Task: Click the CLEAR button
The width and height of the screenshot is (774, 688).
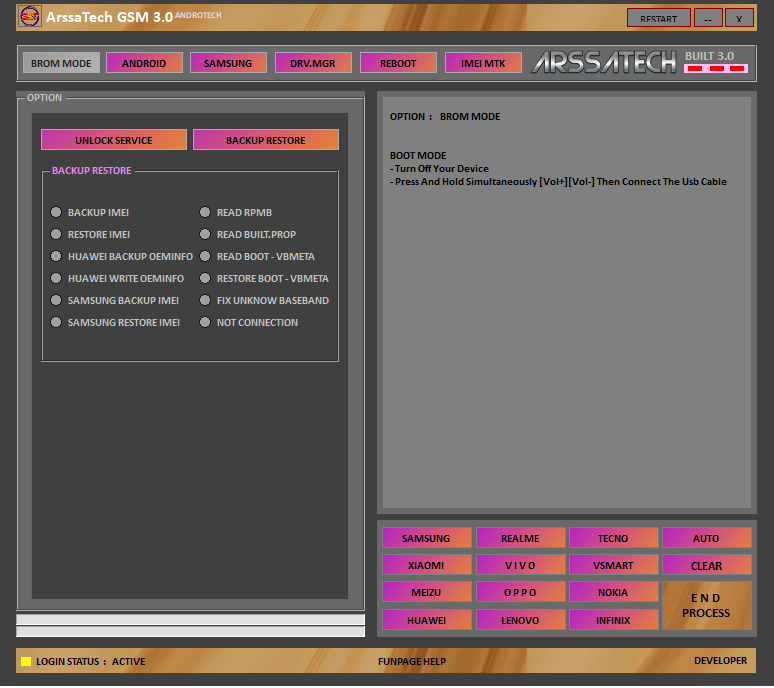Action: 706,565
